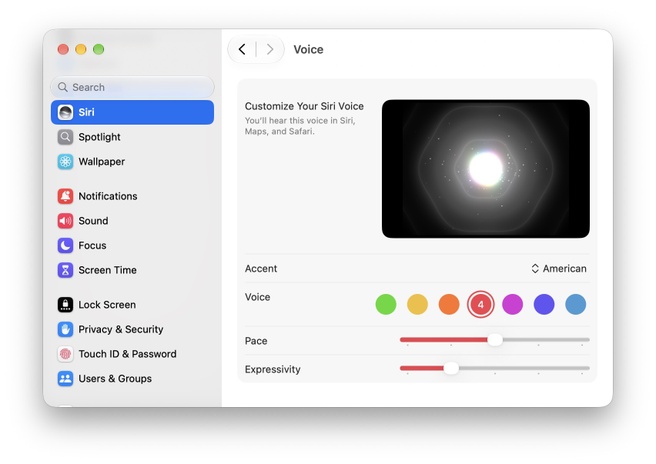Select the red voice number 4
This screenshot has height=464, width=656.
[x=481, y=304]
